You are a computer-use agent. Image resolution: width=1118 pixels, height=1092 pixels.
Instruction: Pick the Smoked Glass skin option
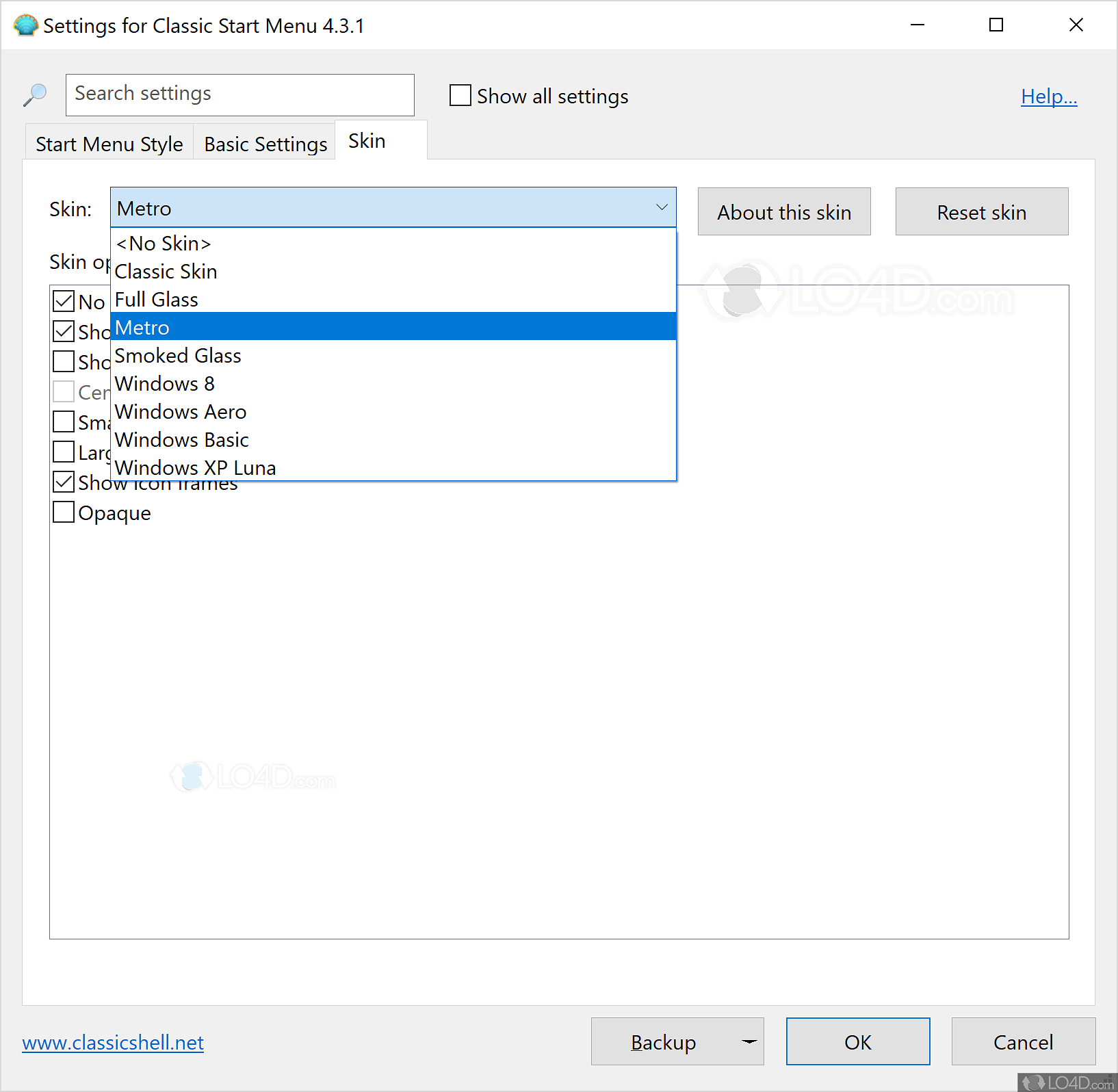point(393,356)
